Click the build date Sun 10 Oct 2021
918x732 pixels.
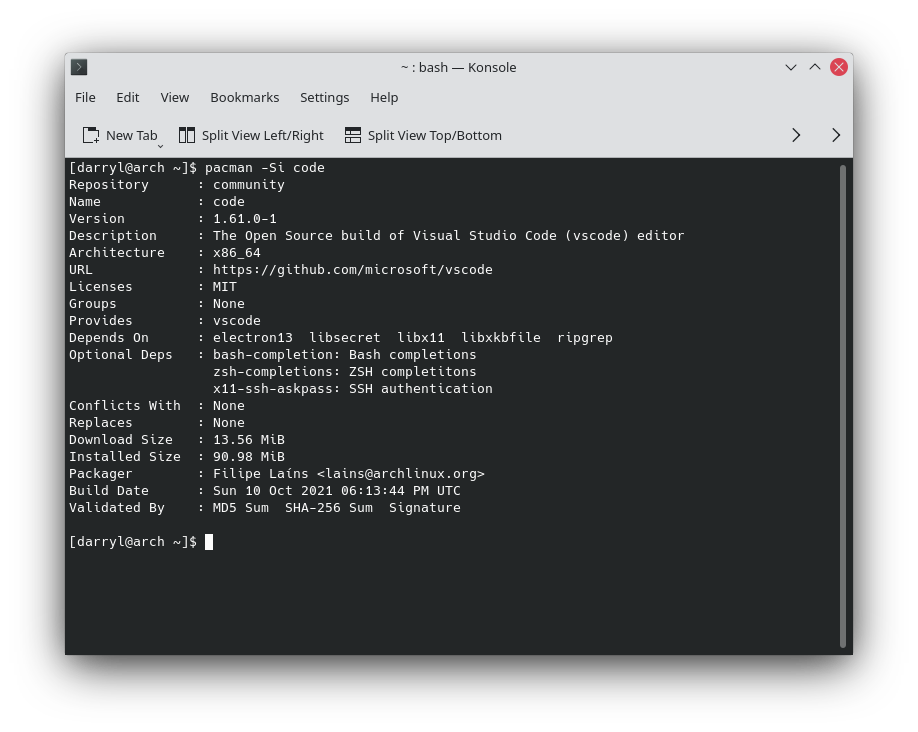pyautogui.click(x=273, y=491)
